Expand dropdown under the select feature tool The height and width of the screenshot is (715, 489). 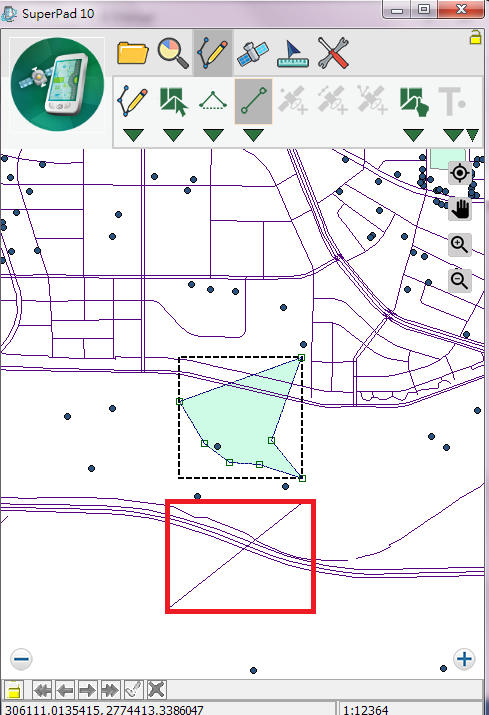(173, 135)
